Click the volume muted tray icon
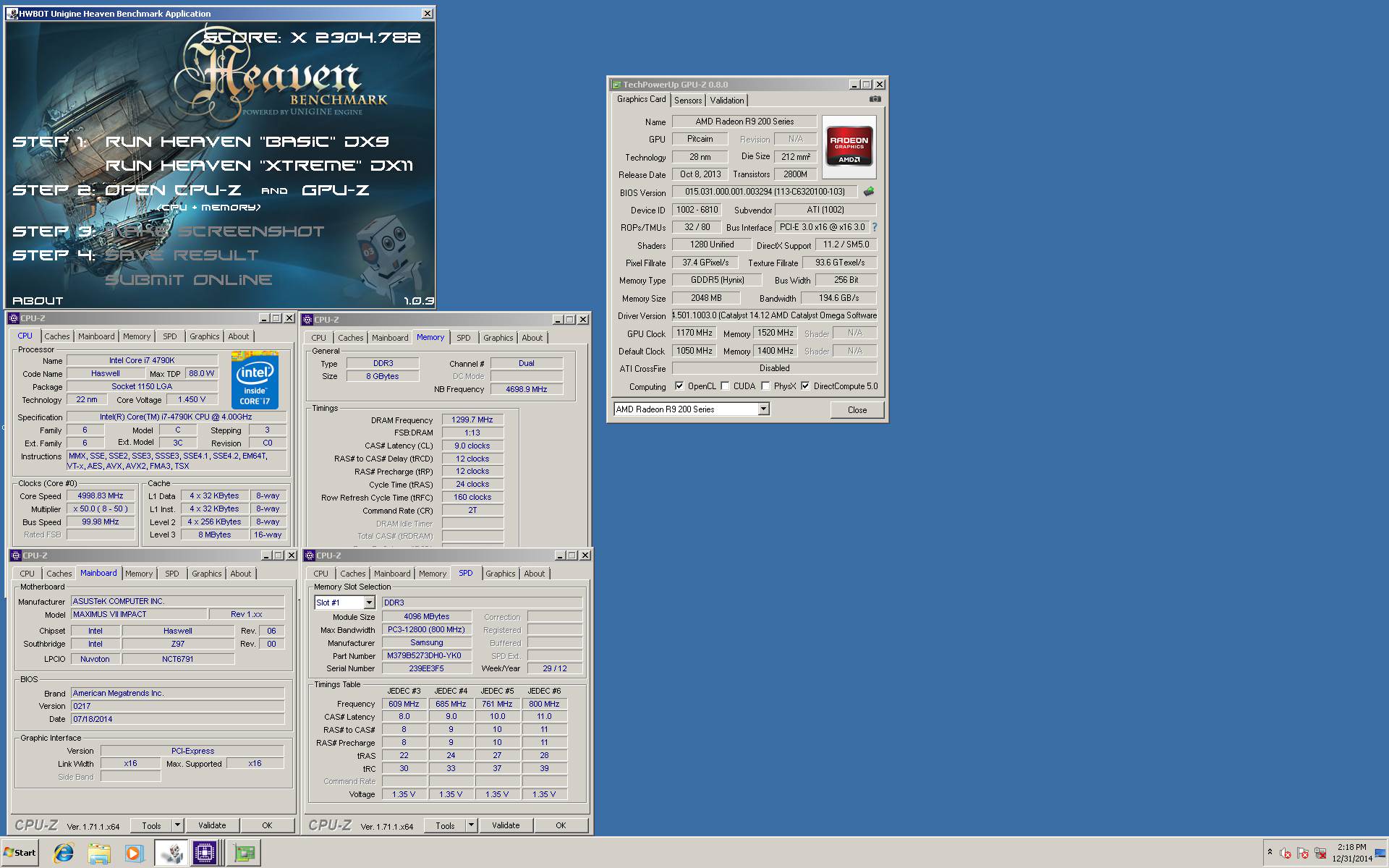The image size is (1389, 868). click(1286, 853)
